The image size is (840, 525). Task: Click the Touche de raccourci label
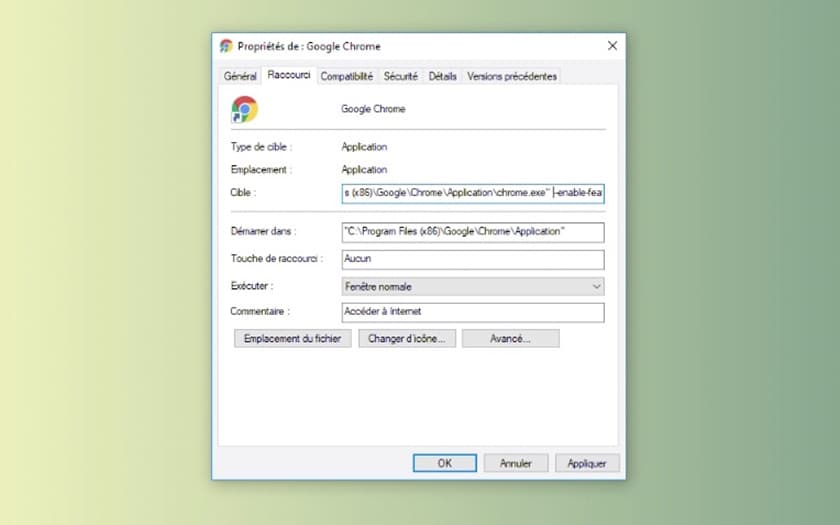pos(276,258)
